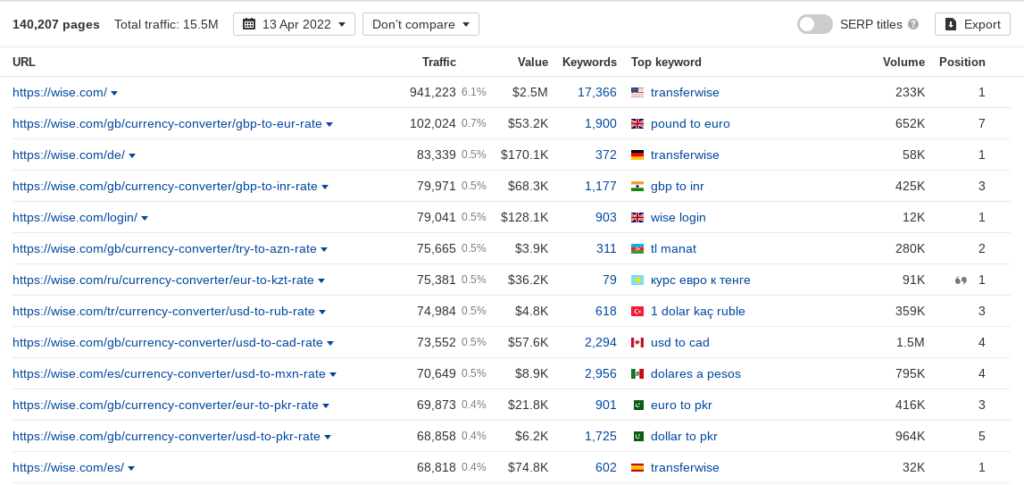The width and height of the screenshot is (1024, 485).
Task: Click the German flag in wise.com/de/ row
Action: pos(637,155)
